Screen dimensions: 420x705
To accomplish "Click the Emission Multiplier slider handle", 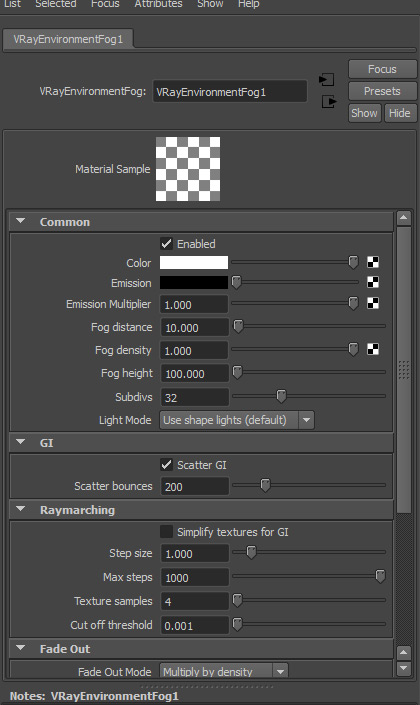I will point(353,303).
